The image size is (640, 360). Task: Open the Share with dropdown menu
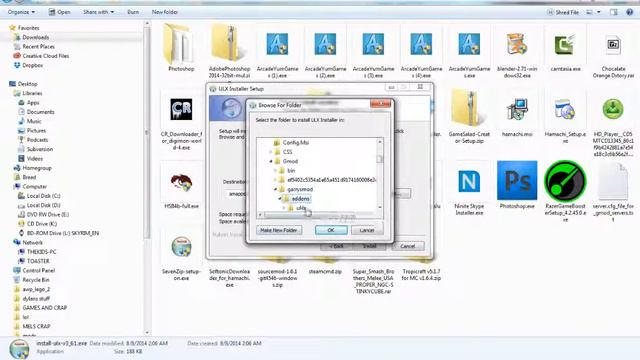[x=99, y=12]
